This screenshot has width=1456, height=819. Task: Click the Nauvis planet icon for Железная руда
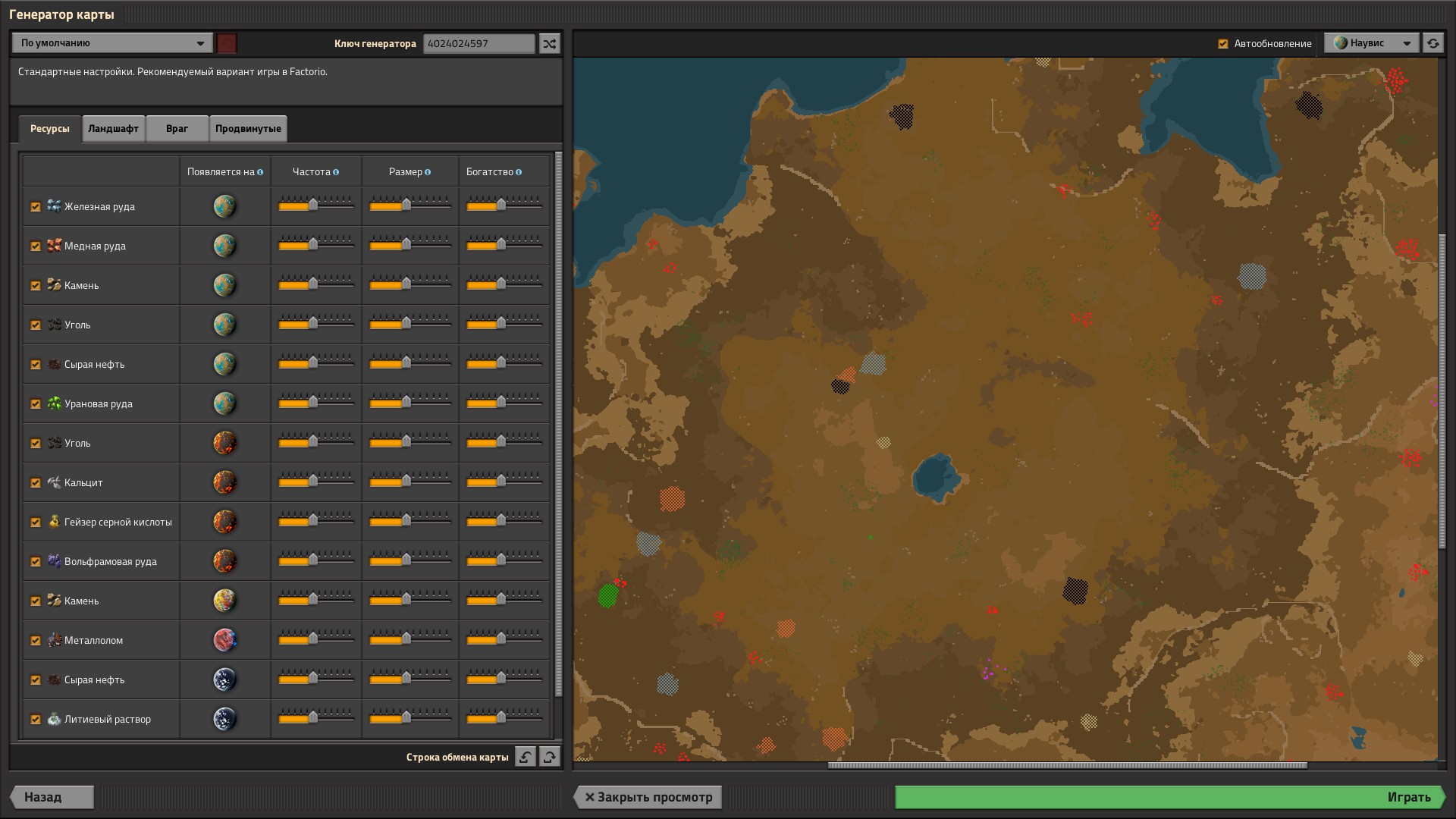224,206
